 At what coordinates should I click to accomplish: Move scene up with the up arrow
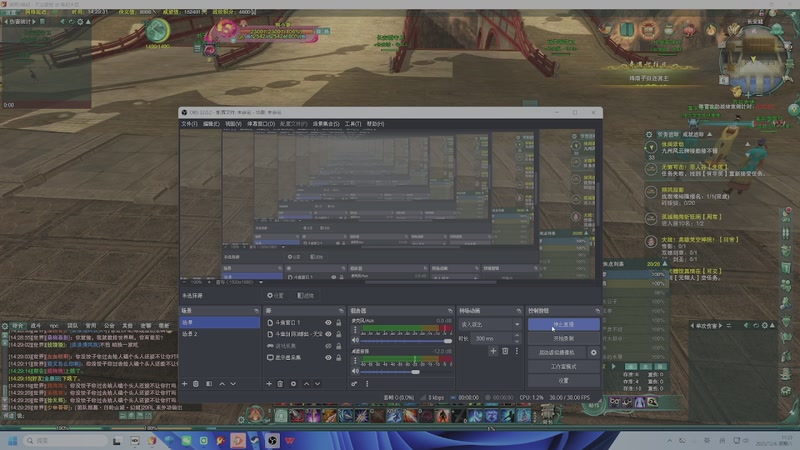tap(222, 384)
